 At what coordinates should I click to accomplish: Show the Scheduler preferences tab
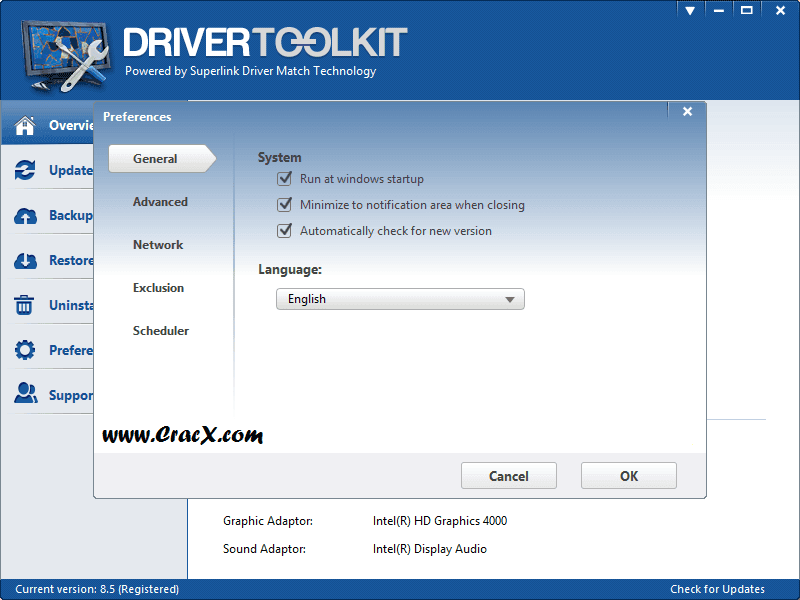click(161, 331)
